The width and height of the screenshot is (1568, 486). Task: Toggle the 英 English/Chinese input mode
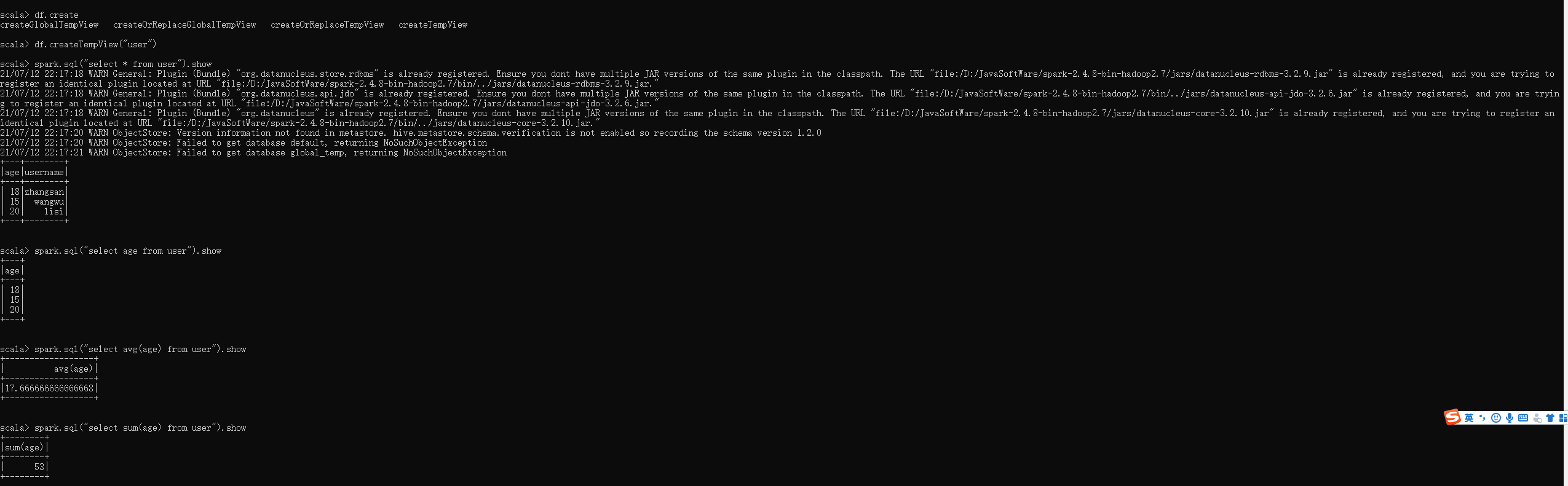click(x=1469, y=418)
